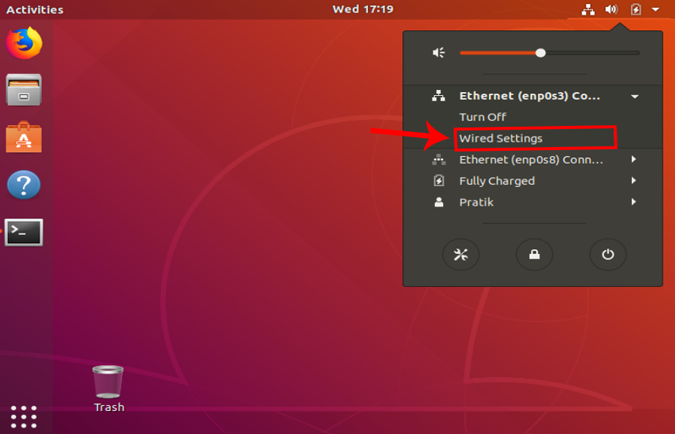Open the Trash desktop icon
This screenshot has height=434, width=675.
108,382
